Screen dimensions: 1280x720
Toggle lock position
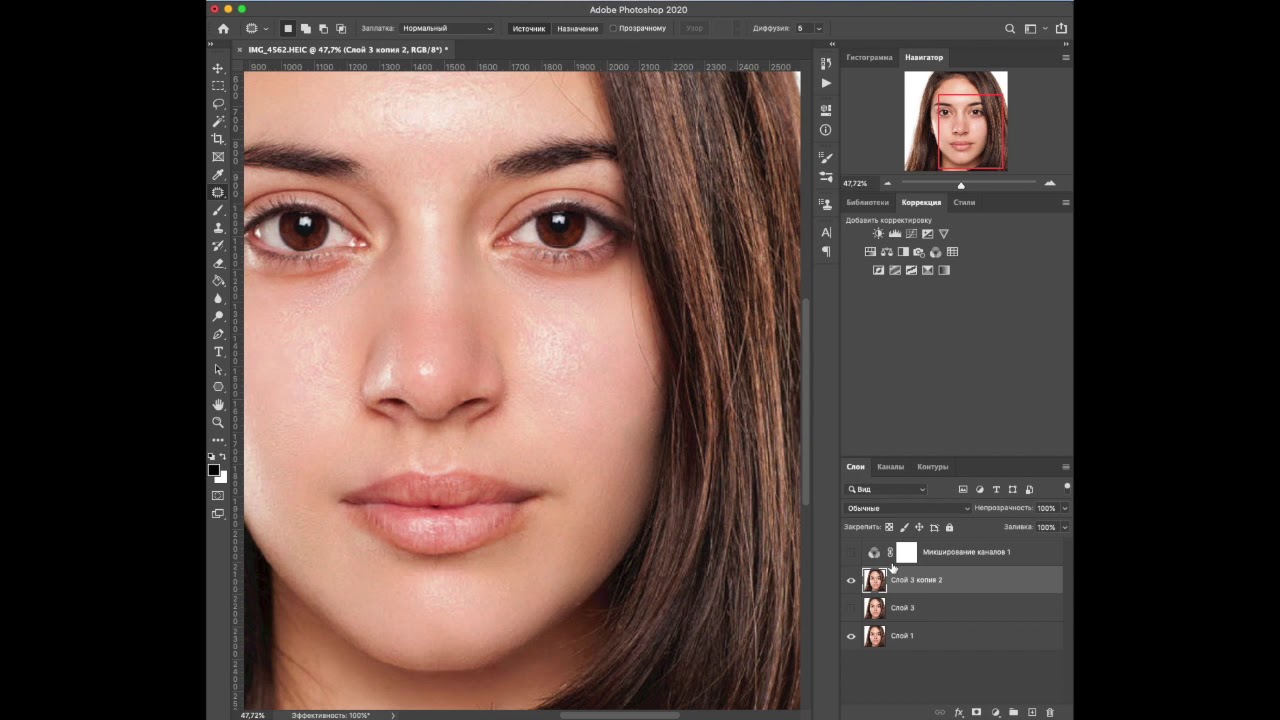(x=919, y=527)
